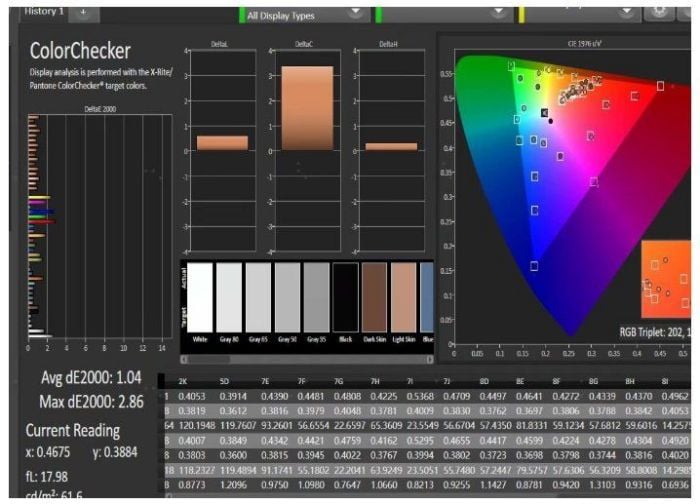
Task: Select the Light Skin swatch
Action: 404,297
